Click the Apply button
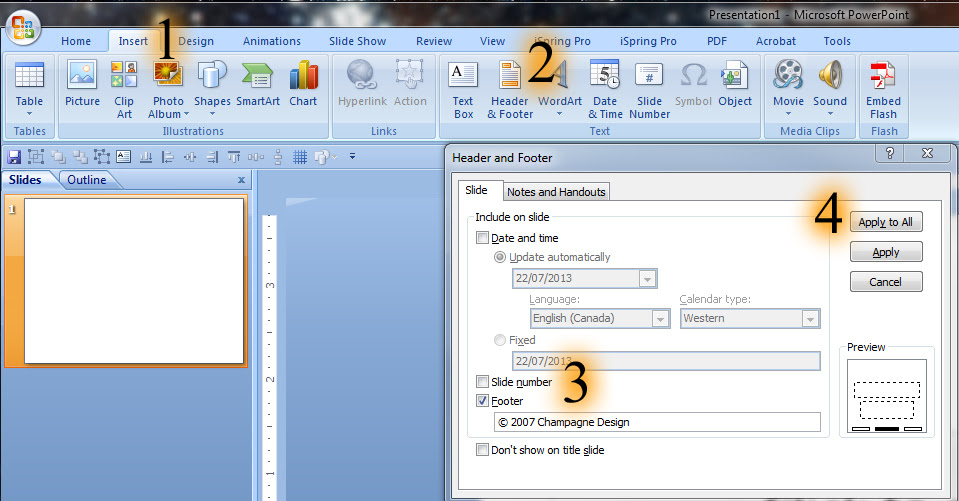Viewport: 959px width, 501px height. (x=886, y=252)
